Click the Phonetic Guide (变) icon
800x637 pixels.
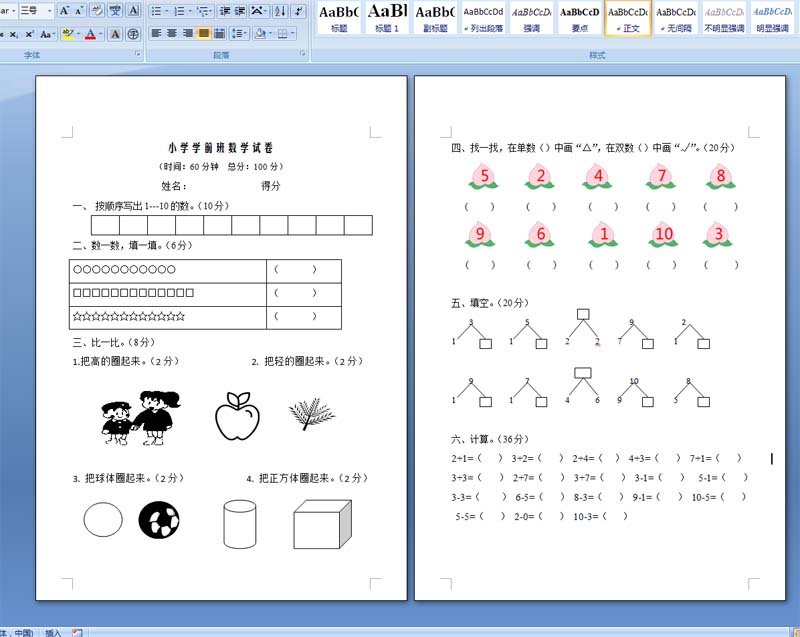[x=115, y=11]
